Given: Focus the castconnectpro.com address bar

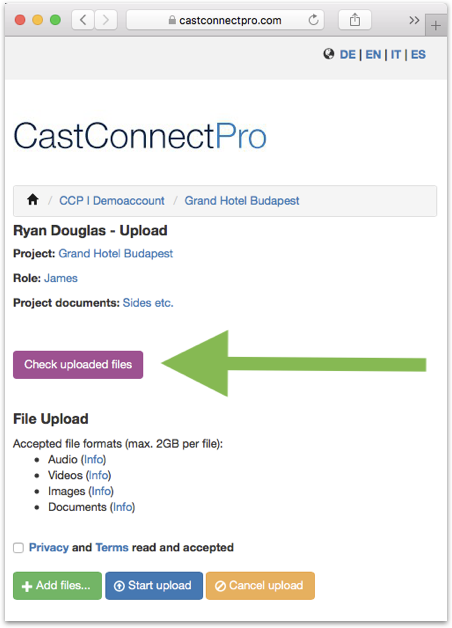Looking at the screenshot, I should (225, 20).
